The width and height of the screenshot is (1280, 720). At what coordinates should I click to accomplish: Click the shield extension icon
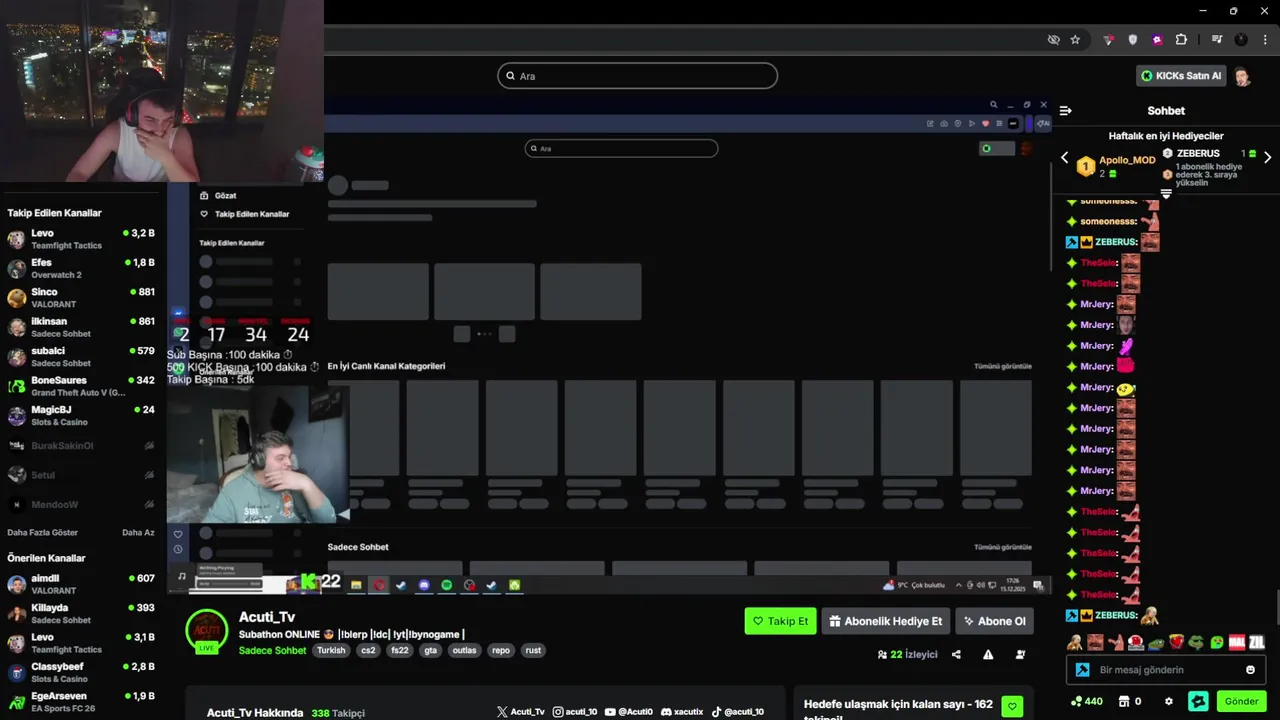pos(1133,40)
